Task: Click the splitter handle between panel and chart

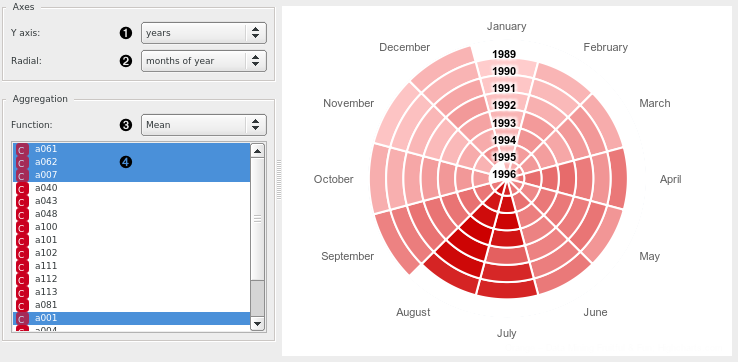Action: (279, 179)
